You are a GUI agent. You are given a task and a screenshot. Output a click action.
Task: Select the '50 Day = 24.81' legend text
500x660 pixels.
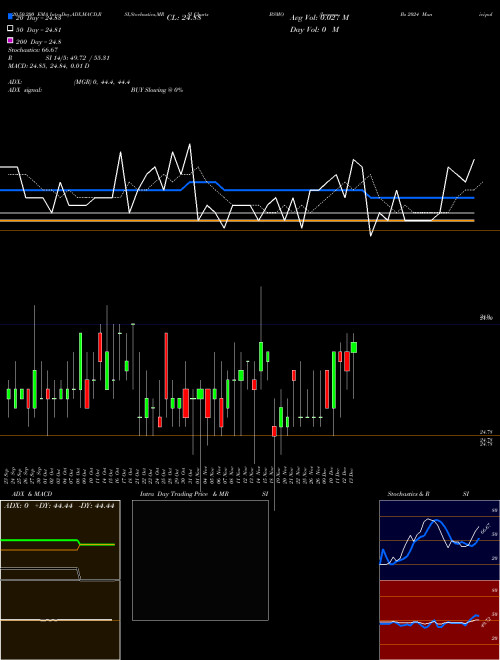38,30
